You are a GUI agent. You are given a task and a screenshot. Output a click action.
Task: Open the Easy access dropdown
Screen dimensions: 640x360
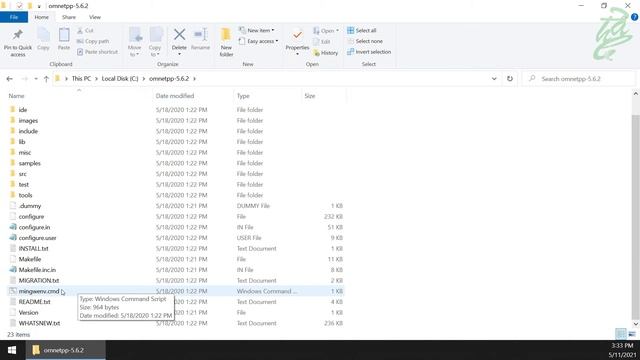[x=258, y=41]
